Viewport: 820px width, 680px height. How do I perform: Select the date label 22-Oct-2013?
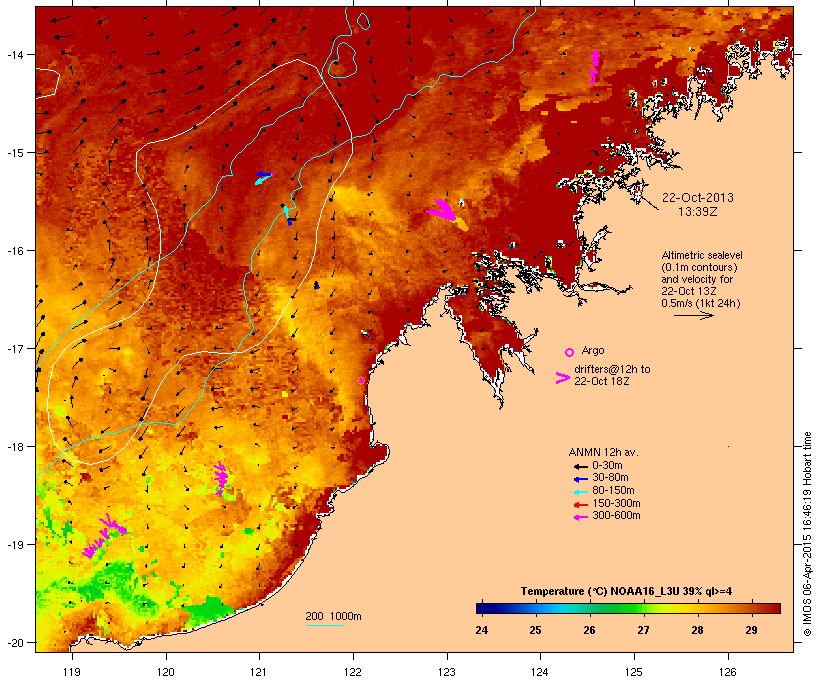[x=698, y=198]
